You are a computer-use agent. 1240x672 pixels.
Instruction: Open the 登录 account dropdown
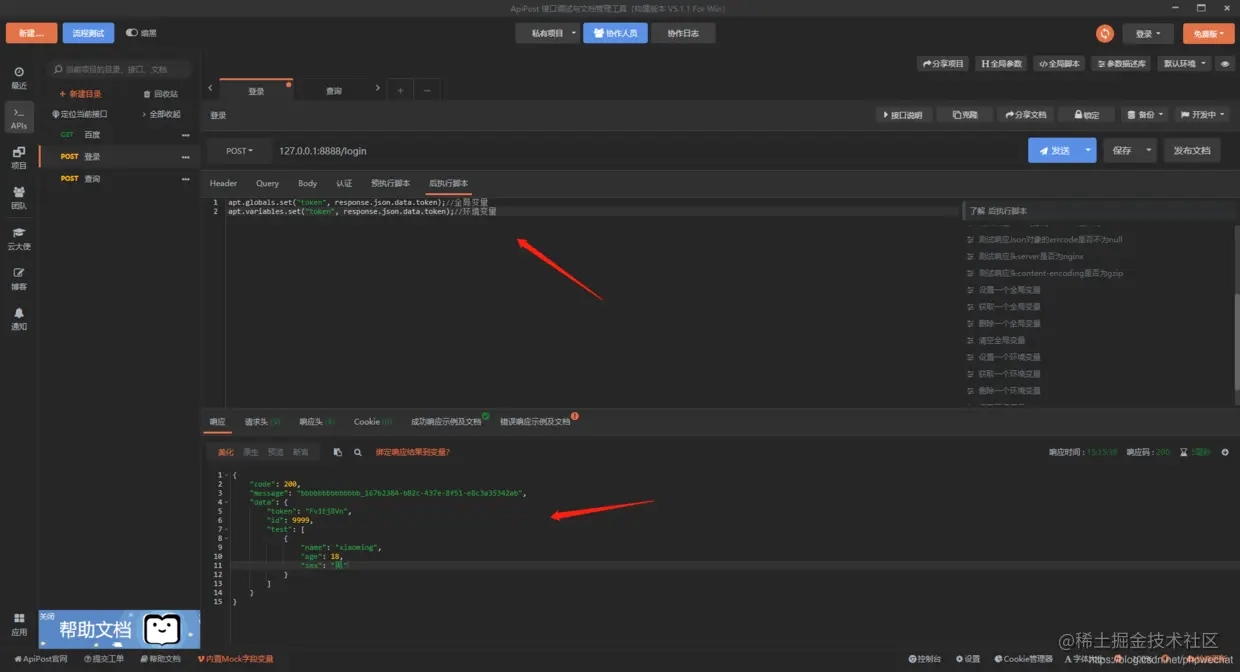pos(1148,34)
